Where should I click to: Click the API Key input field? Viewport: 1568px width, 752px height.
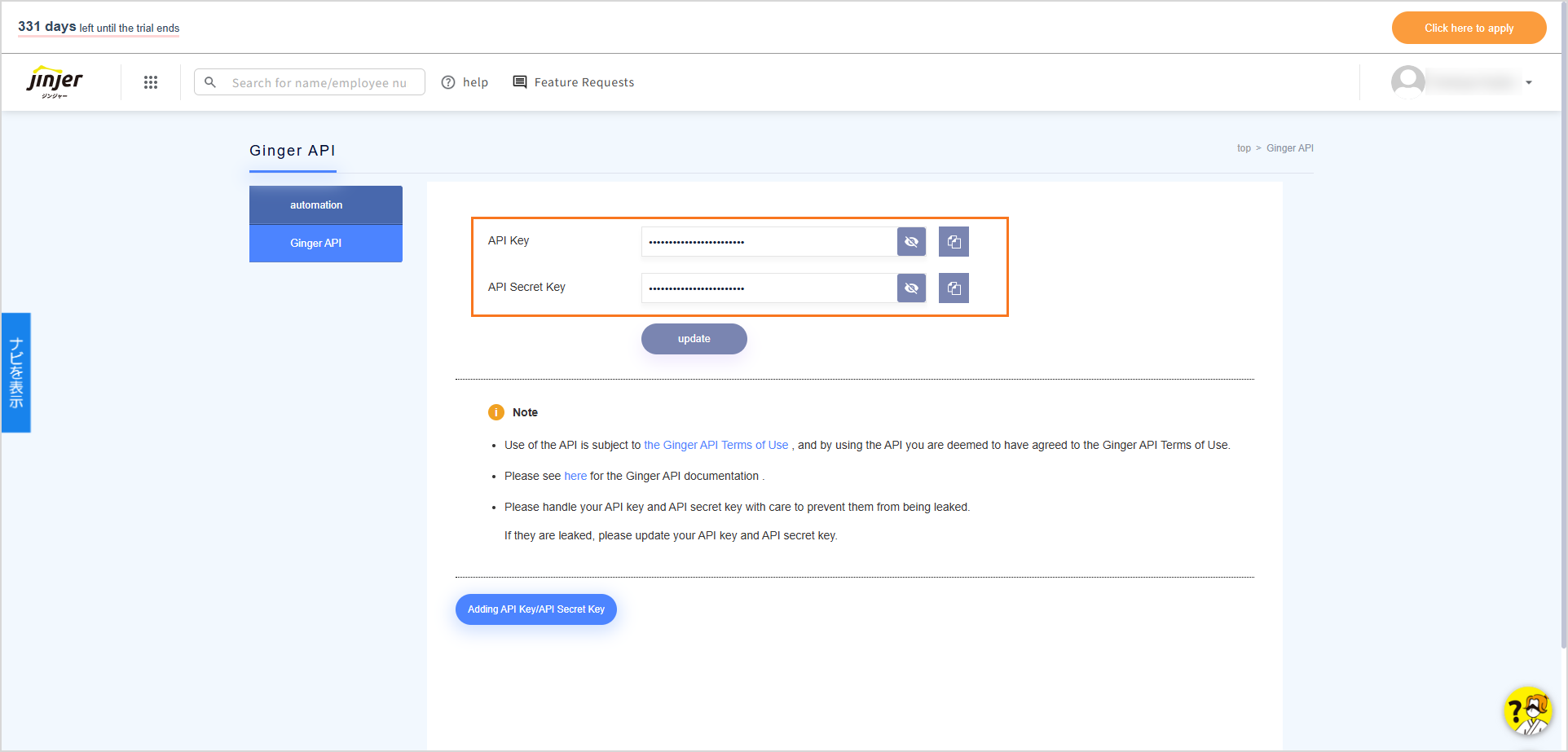tap(769, 242)
